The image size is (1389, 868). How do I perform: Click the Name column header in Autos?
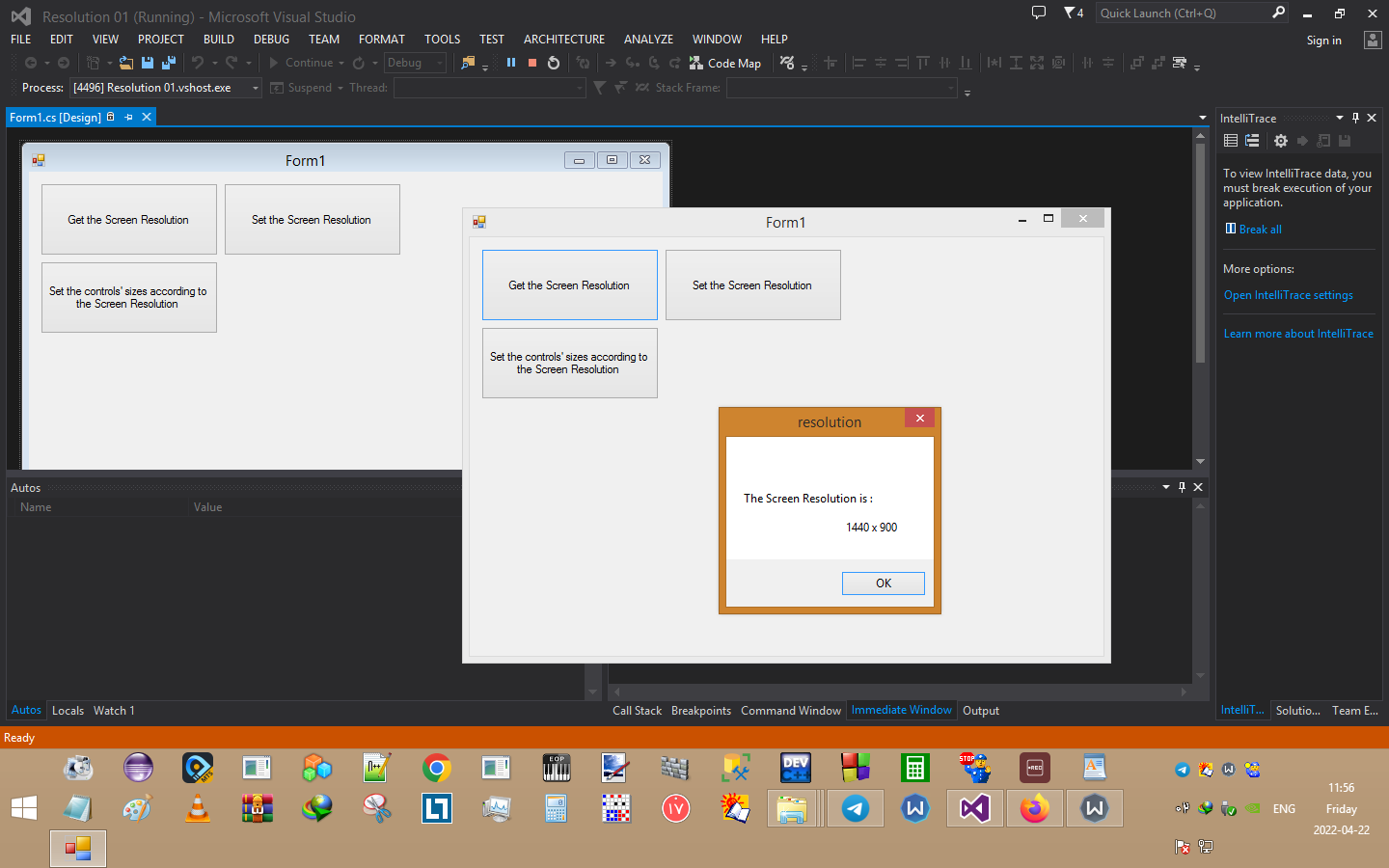tap(36, 507)
